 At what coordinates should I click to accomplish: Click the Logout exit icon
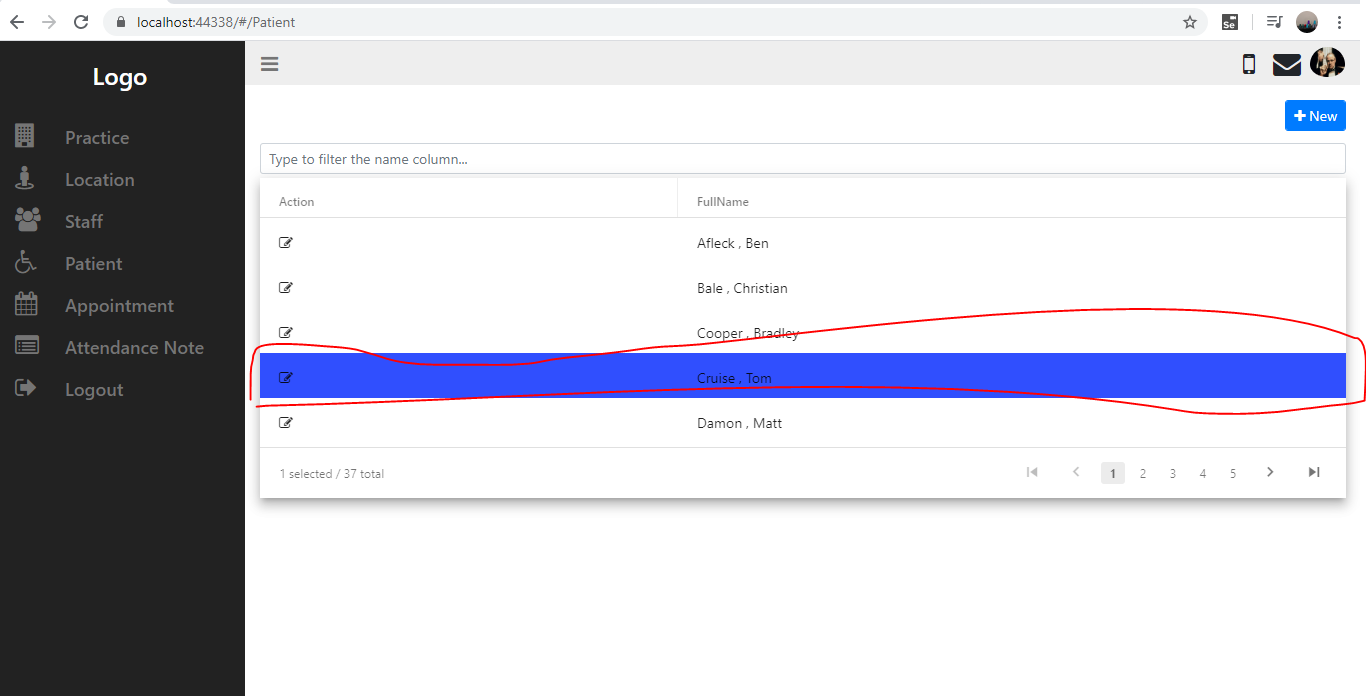tap(24, 388)
